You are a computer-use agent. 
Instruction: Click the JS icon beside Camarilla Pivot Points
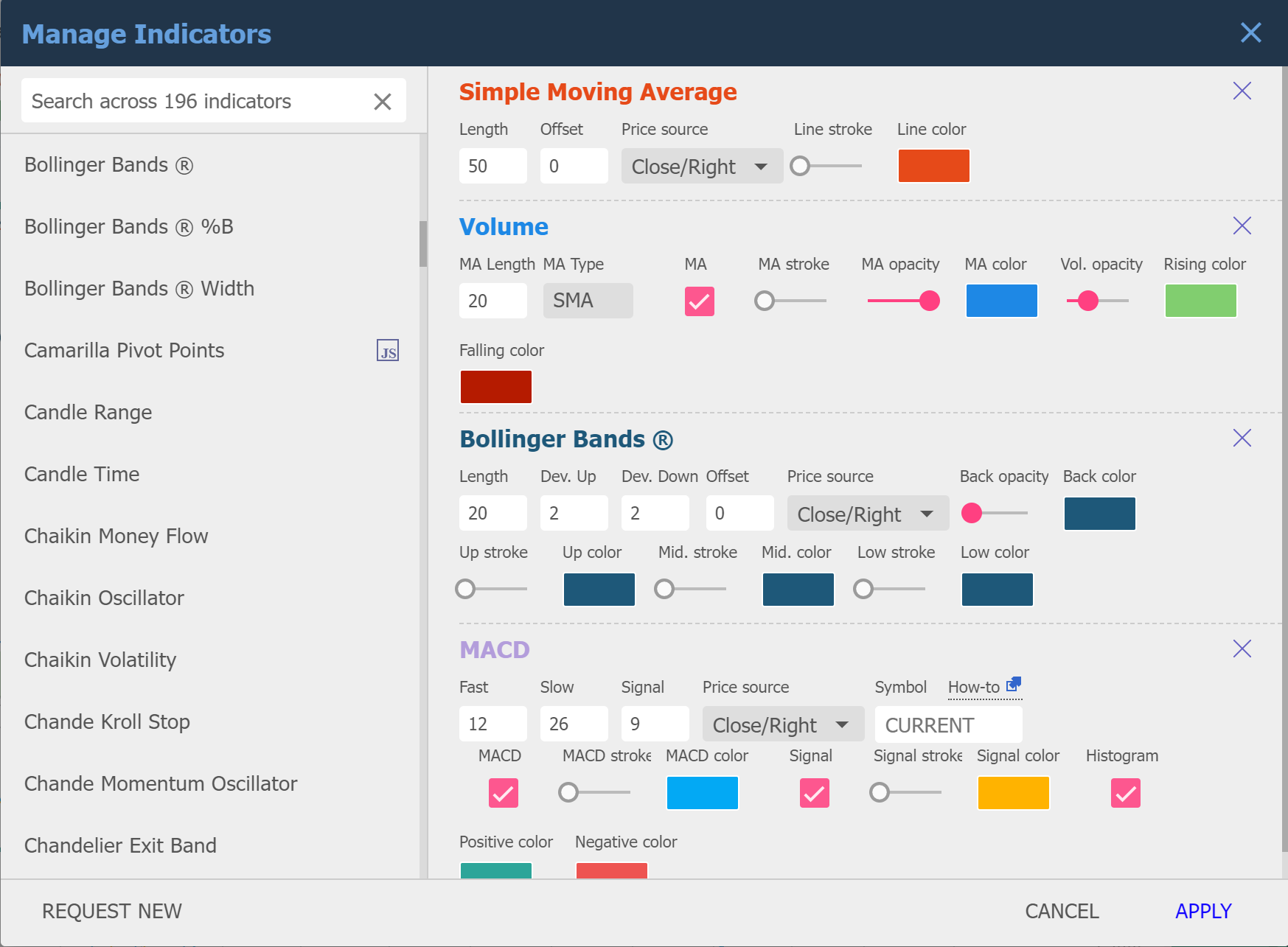(x=388, y=350)
